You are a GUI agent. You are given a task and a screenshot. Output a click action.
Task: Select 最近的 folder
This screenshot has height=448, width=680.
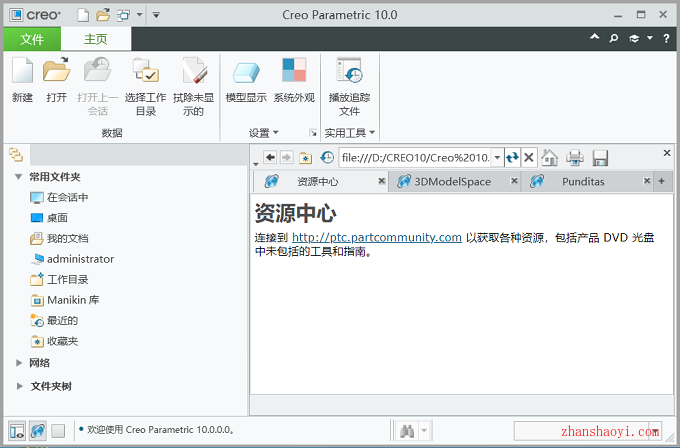[54, 320]
